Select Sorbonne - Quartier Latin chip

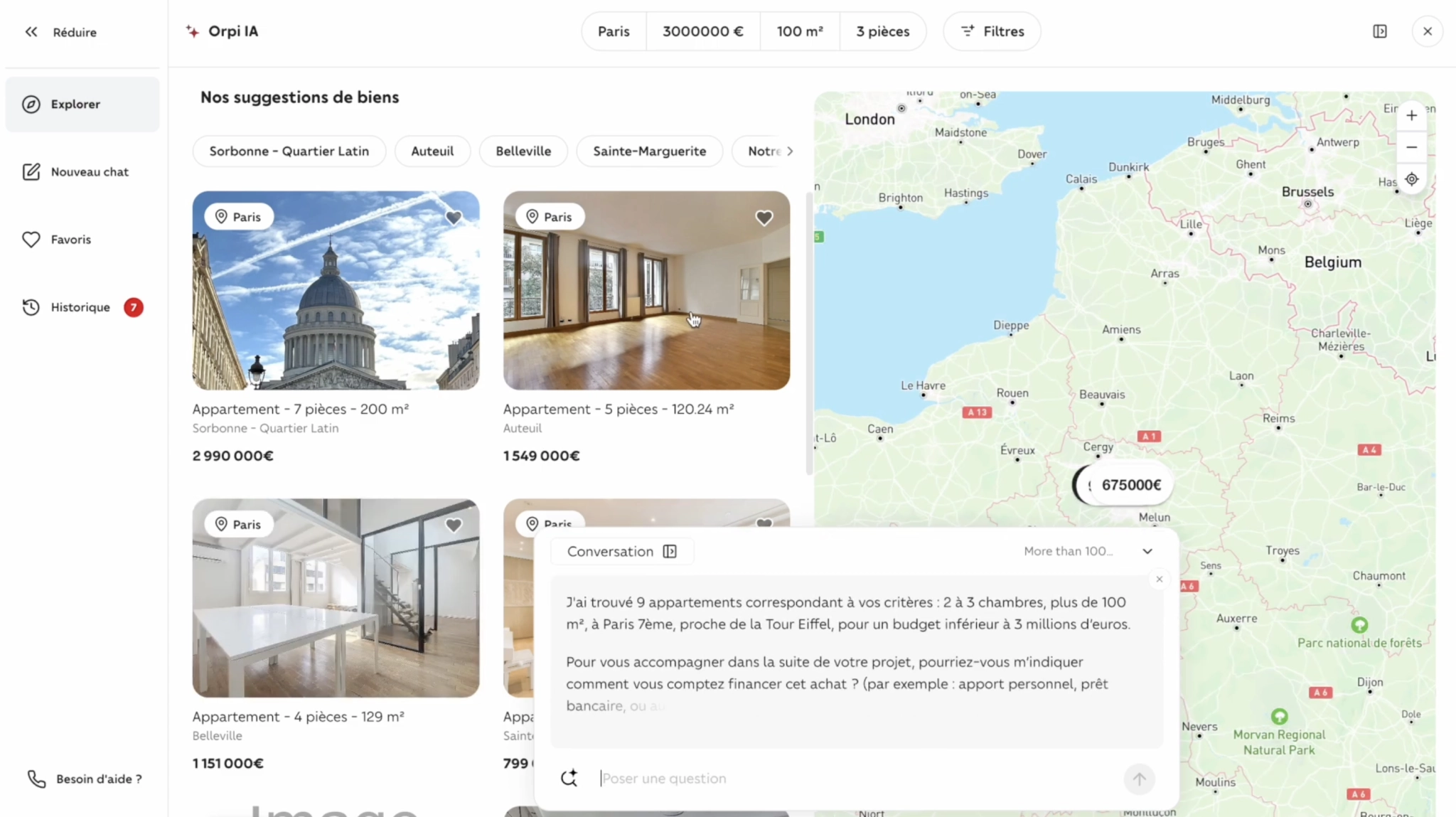pyautogui.click(x=289, y=151)
